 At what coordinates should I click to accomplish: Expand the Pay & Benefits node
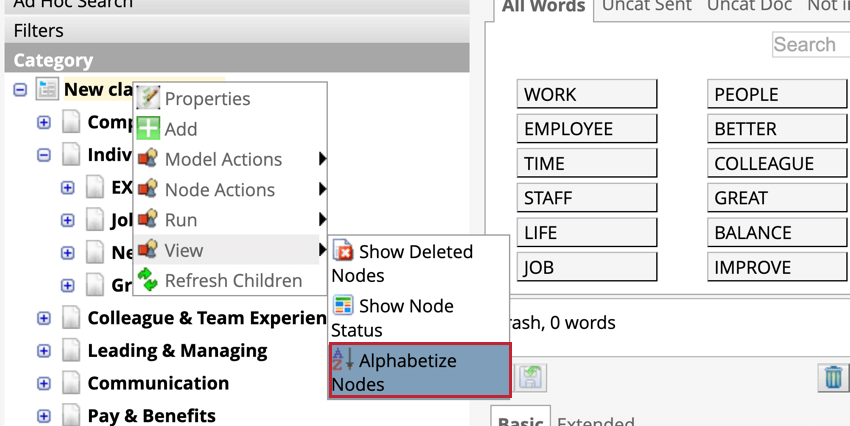pos(44,415)
